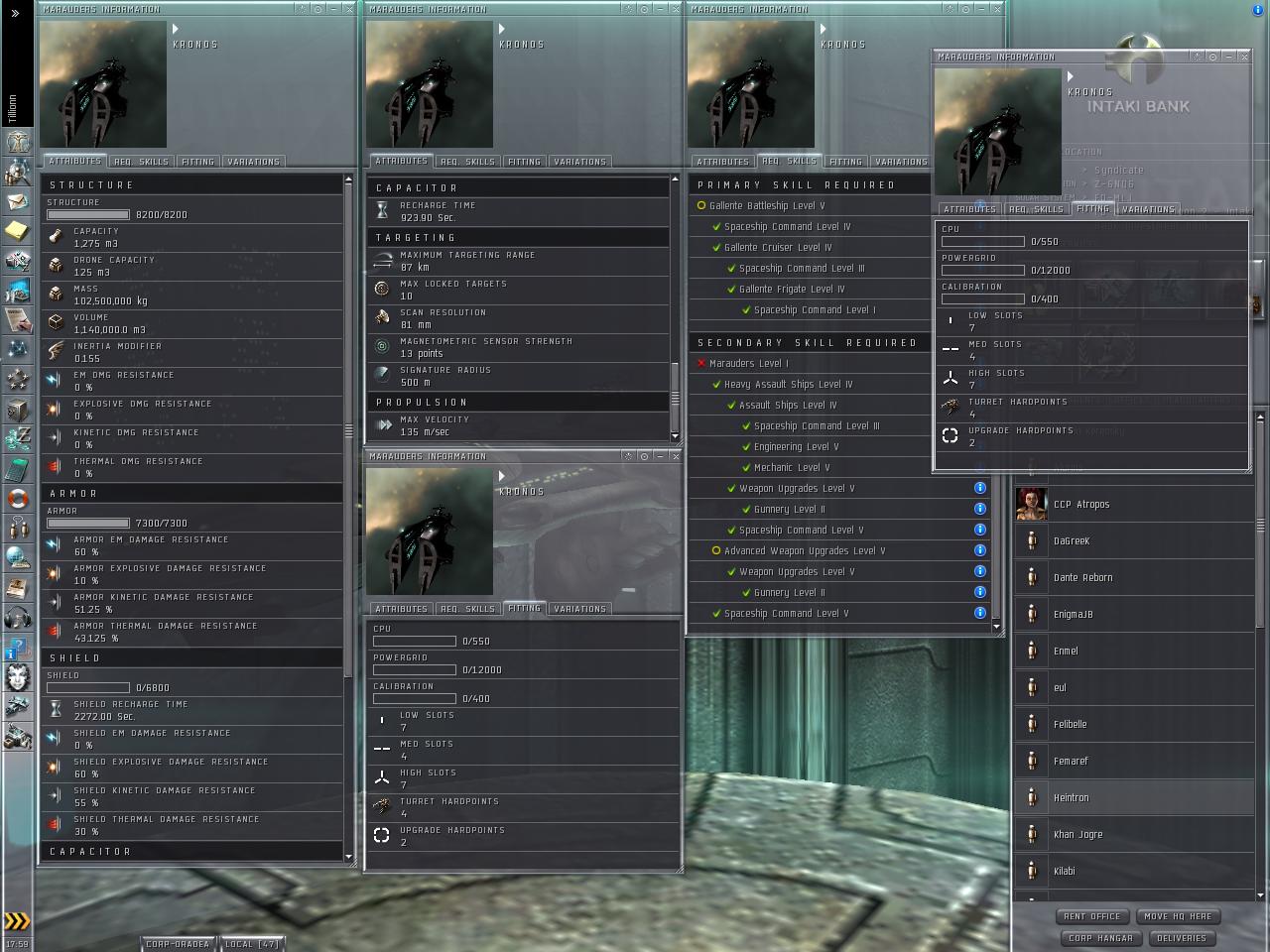Click the Max Locked Targets icon
This screenshot has height=952, width=1270.
(x=382, y=289)
